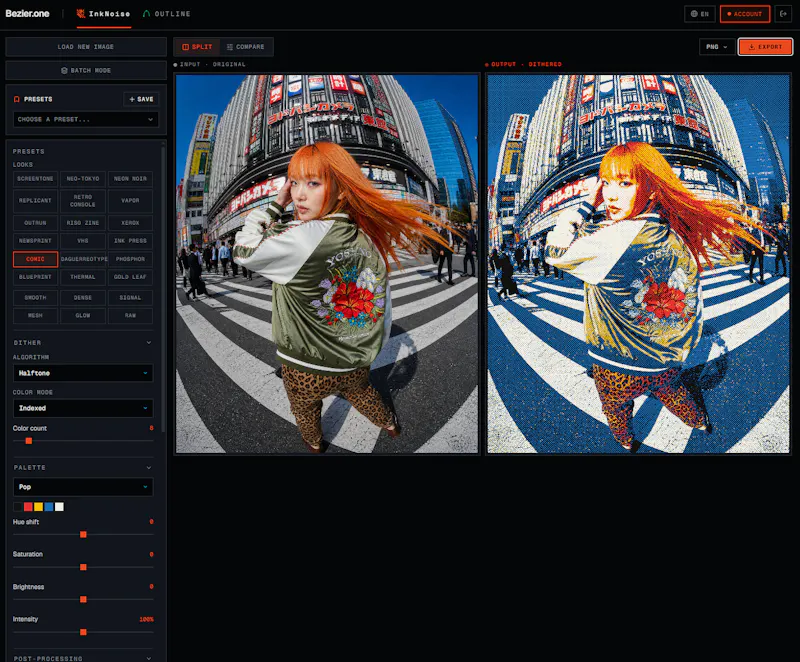Choose the Newsprint preset
Image resolution: width=800 pixels, height=662 pixels.
pyautogui.click(x=35, y=241)
